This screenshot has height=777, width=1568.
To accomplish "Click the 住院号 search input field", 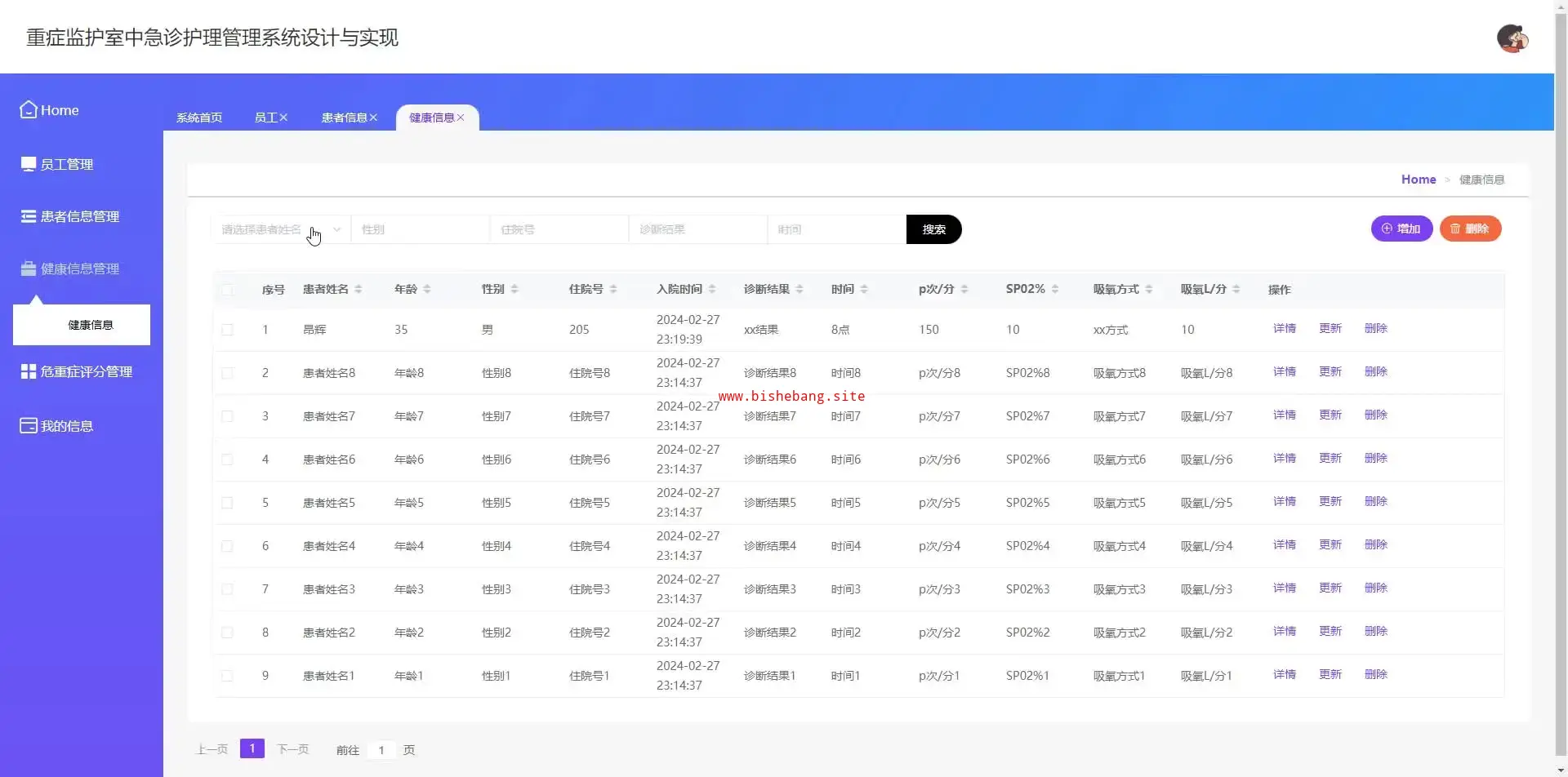I will [559, 229].
